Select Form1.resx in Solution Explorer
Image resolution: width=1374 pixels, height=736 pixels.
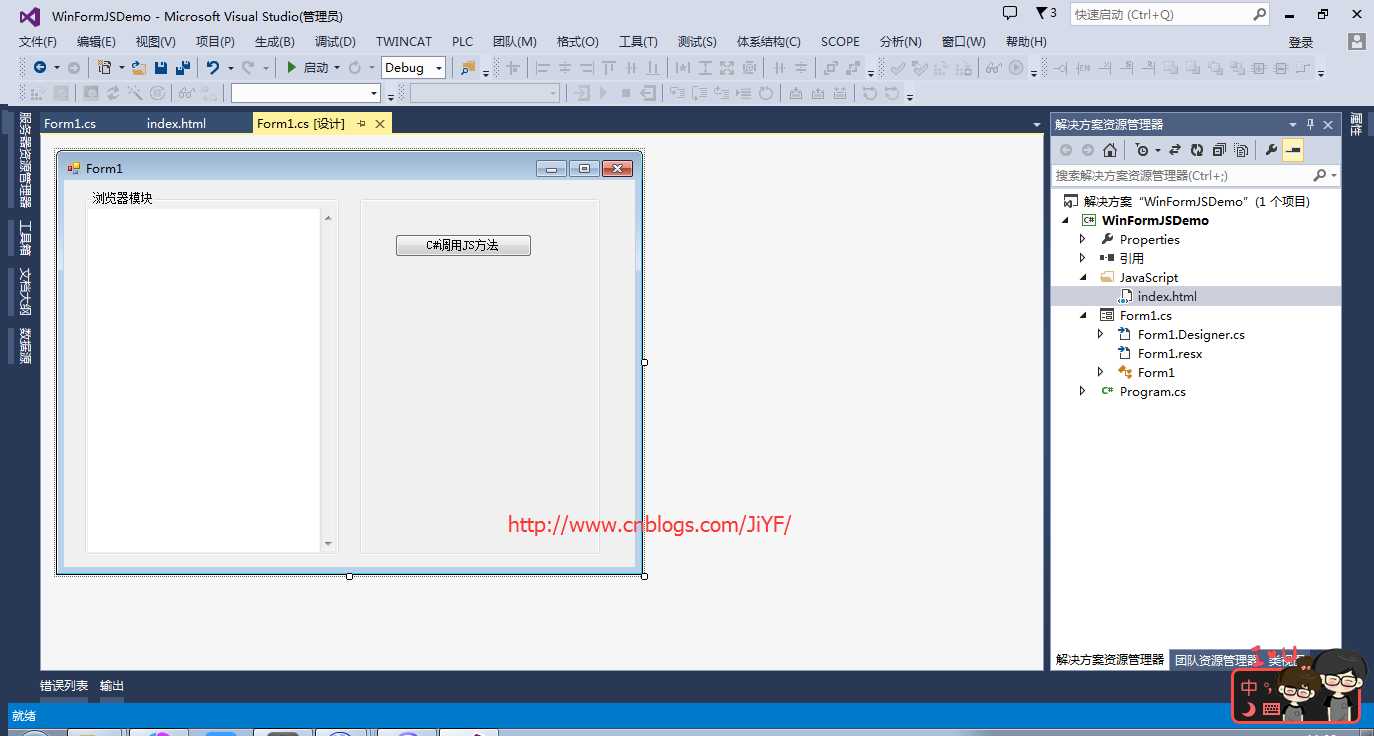1170,354
